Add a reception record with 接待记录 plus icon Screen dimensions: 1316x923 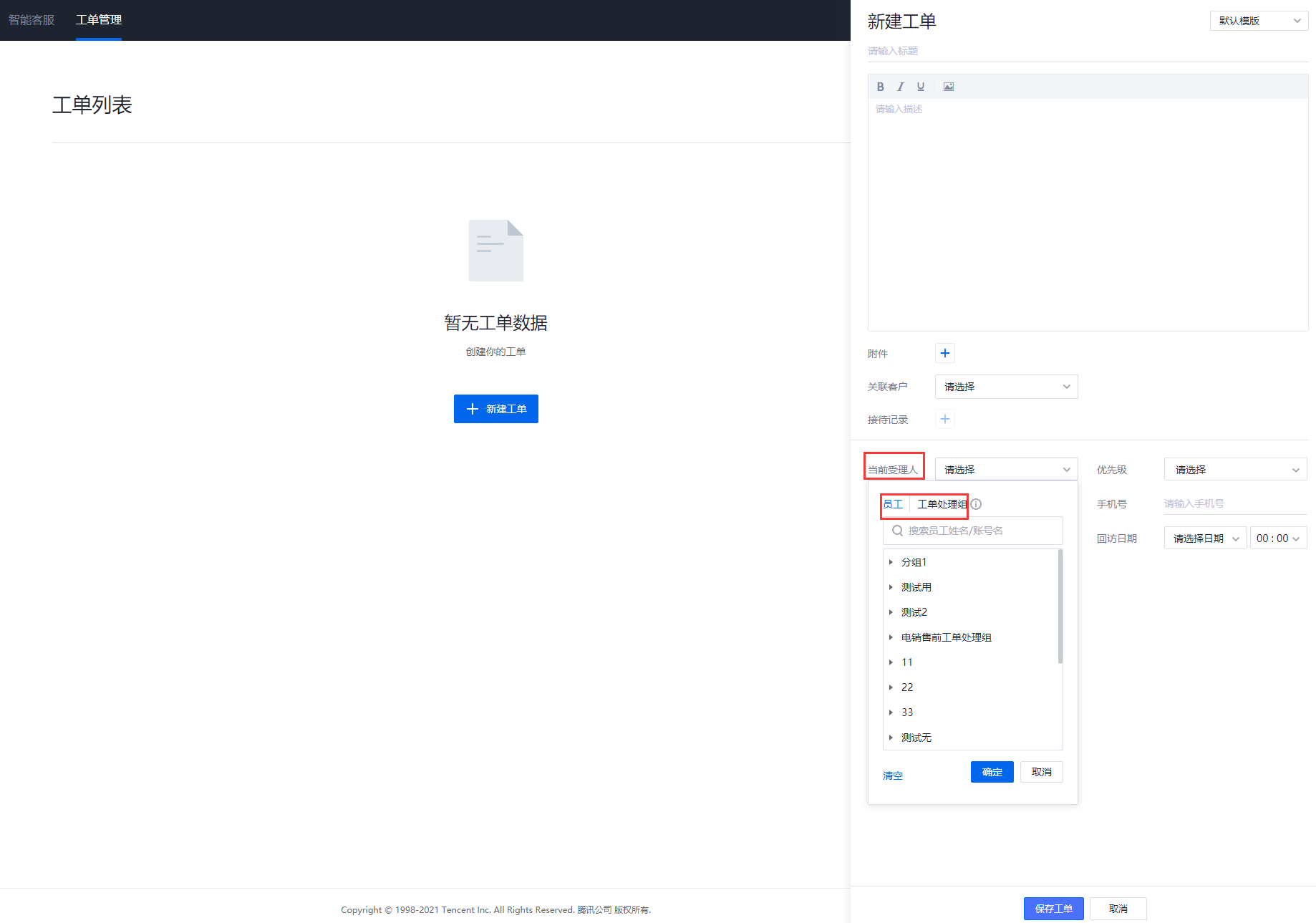(x=945, y=419)
